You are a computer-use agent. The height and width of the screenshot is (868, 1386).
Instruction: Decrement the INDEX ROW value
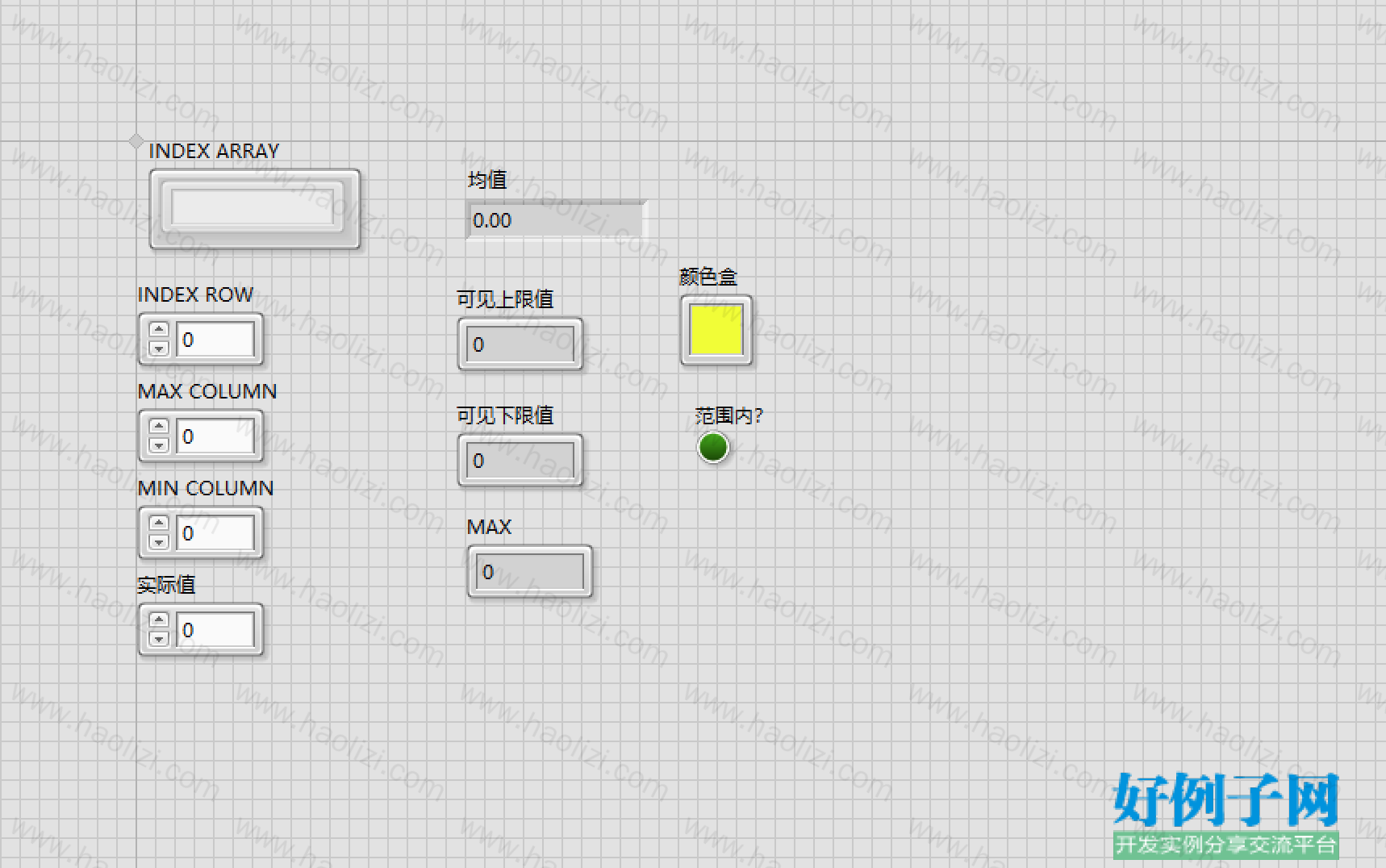159,348
